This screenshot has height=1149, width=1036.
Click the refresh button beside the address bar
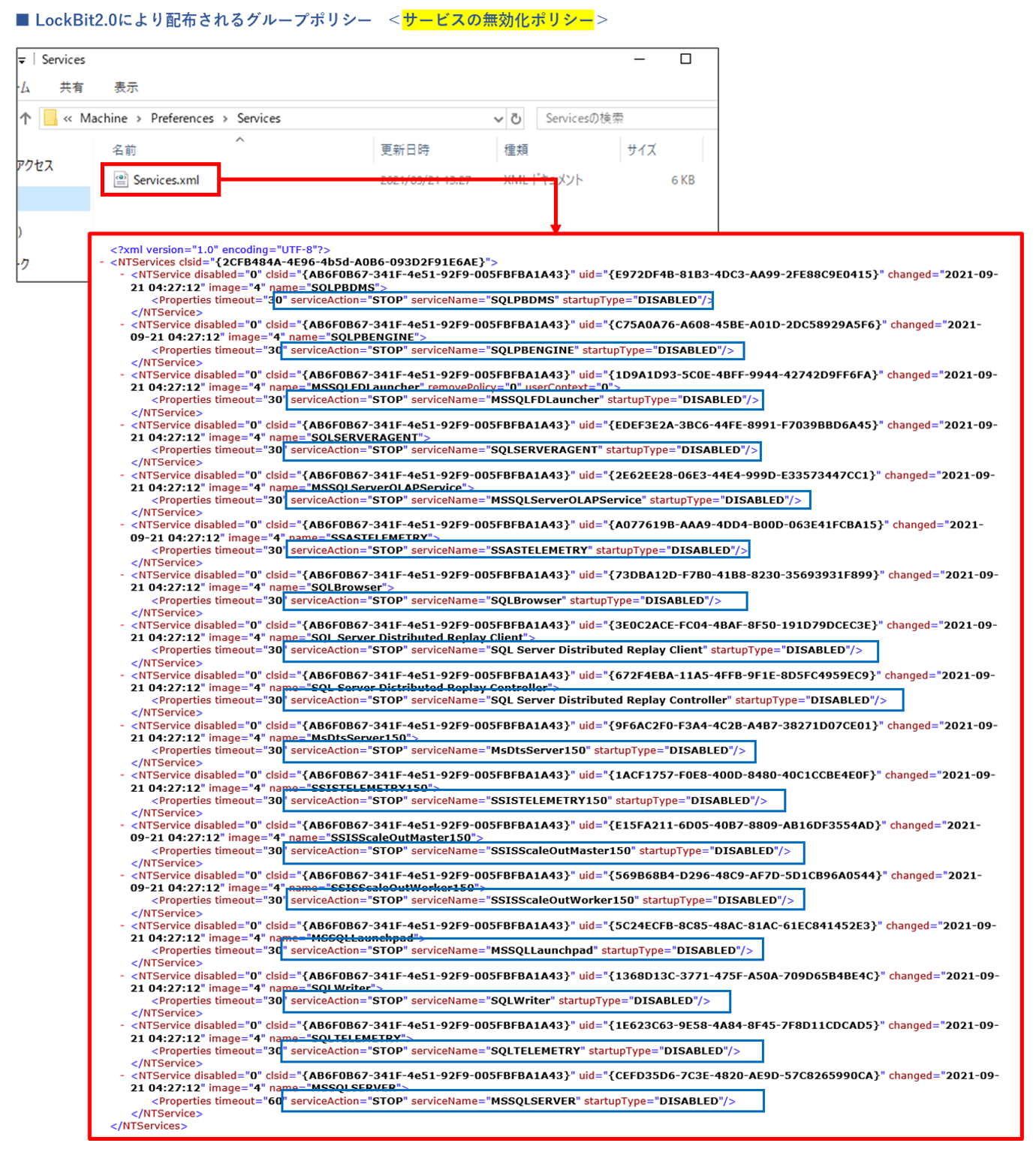[x=516, y=119]
